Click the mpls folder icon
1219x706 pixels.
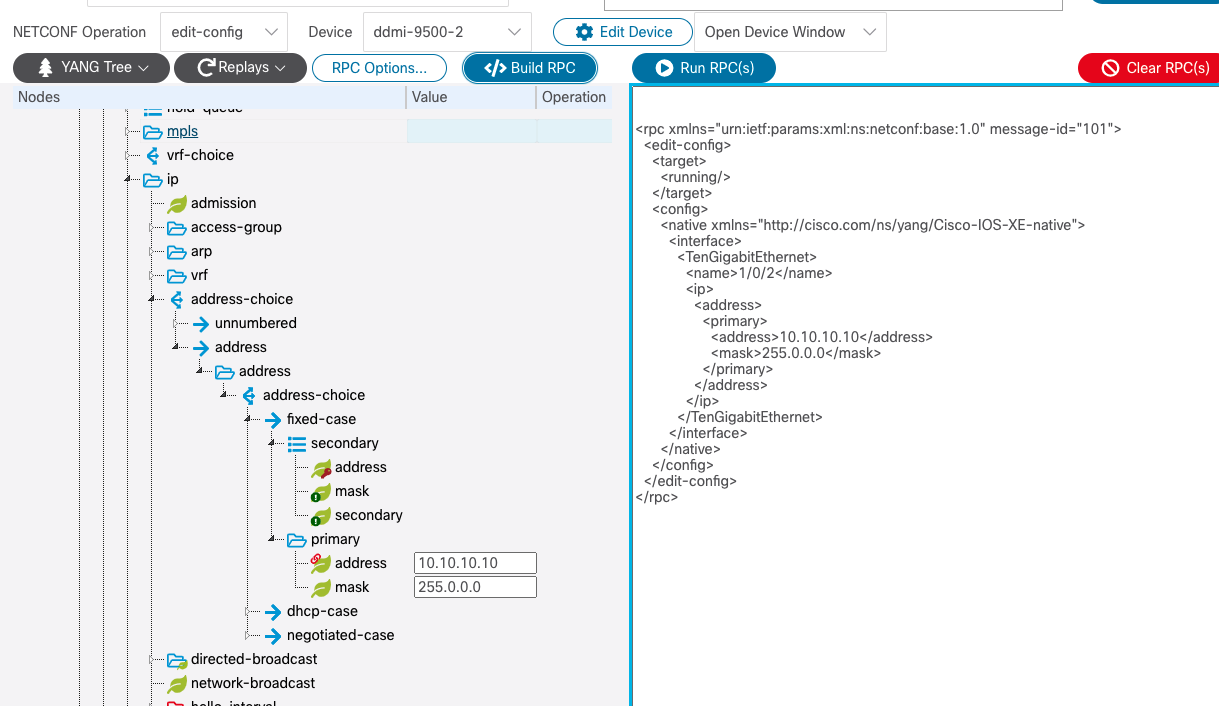(x=152, y=131)
